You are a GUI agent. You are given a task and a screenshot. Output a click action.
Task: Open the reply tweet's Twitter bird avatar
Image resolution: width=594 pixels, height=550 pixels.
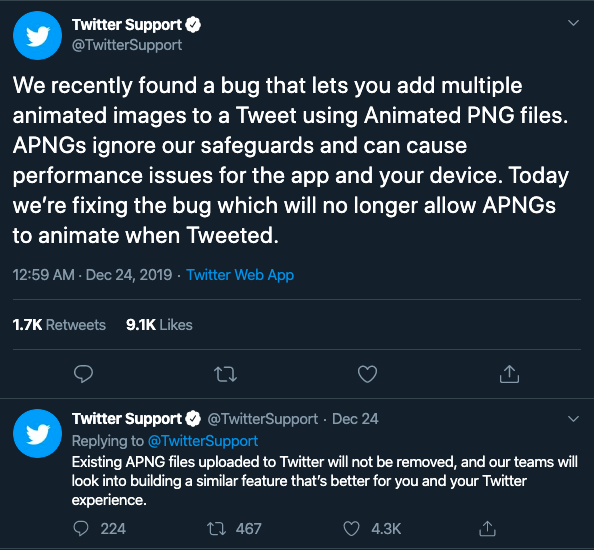[x=37, y=433]
